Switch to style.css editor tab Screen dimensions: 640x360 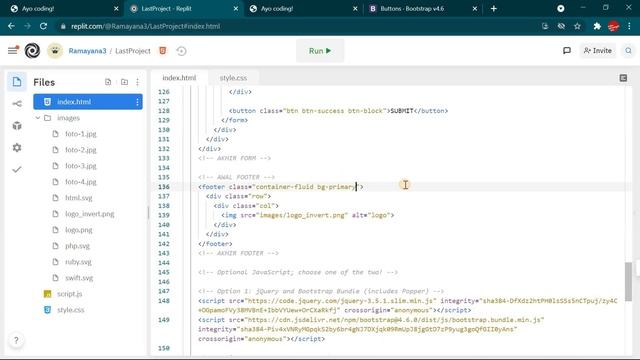click(233, 78)
